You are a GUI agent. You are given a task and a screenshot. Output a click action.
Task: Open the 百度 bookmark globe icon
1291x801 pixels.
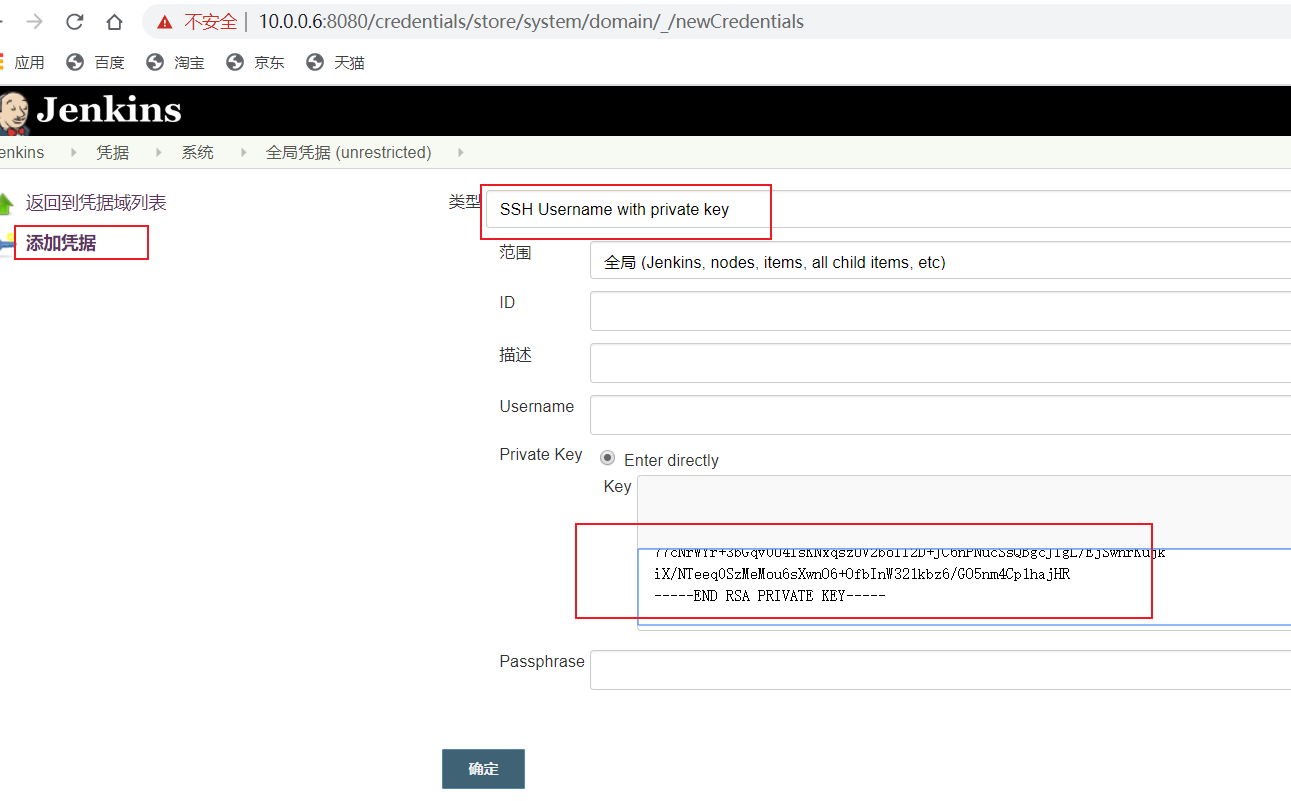click(x=75, y=63)
